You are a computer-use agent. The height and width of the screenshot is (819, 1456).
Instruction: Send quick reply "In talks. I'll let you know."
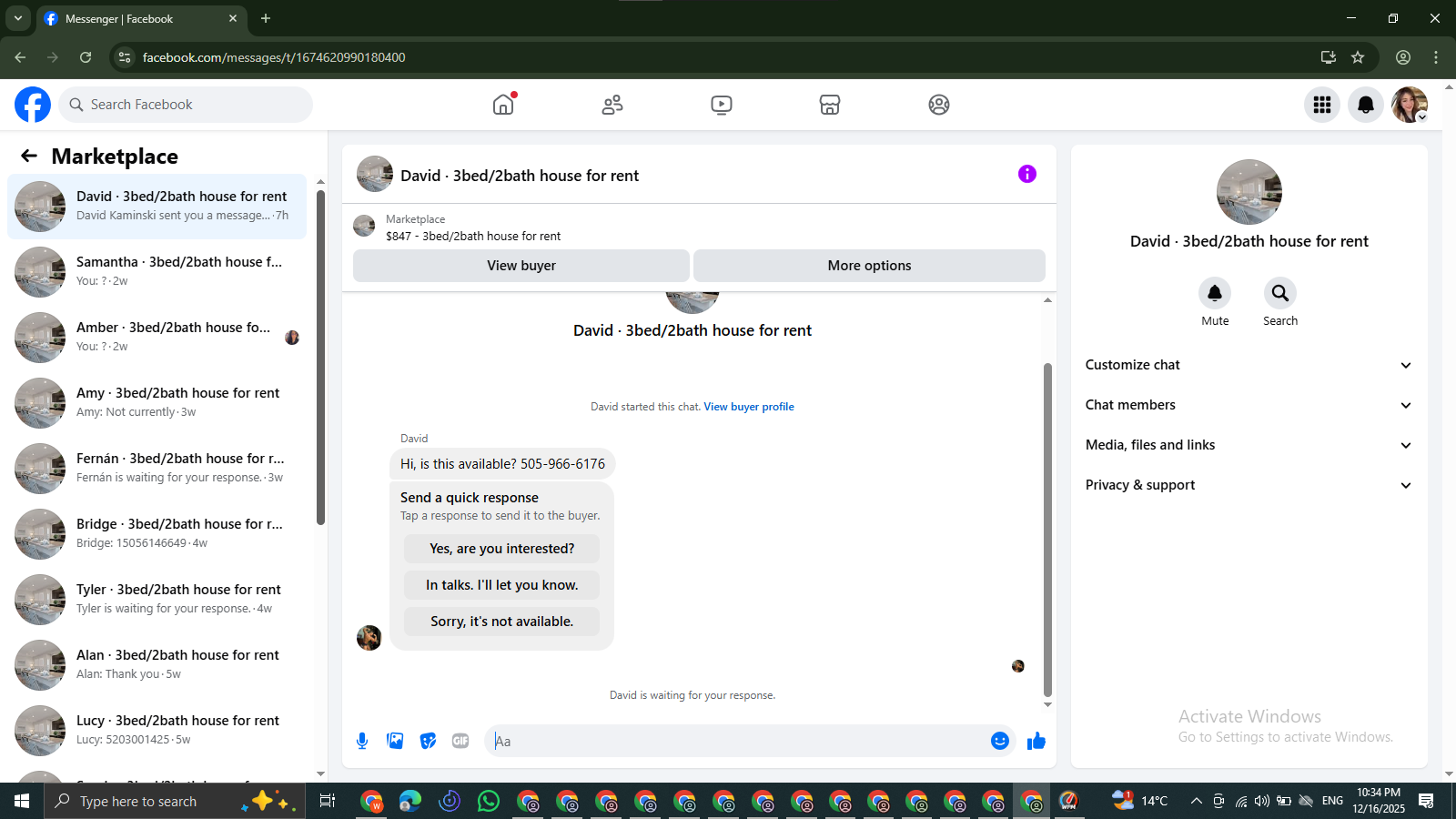coord(501,585)
